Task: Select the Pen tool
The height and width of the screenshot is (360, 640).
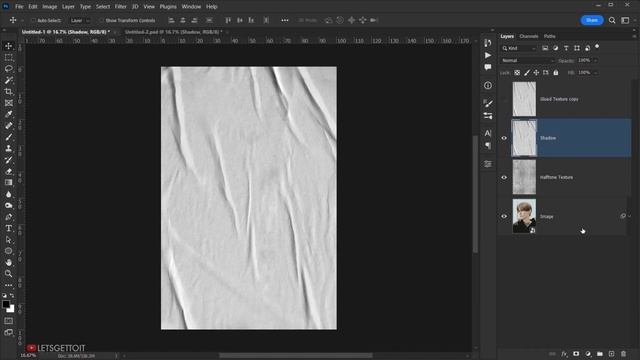Action: (x=9, y=217)
